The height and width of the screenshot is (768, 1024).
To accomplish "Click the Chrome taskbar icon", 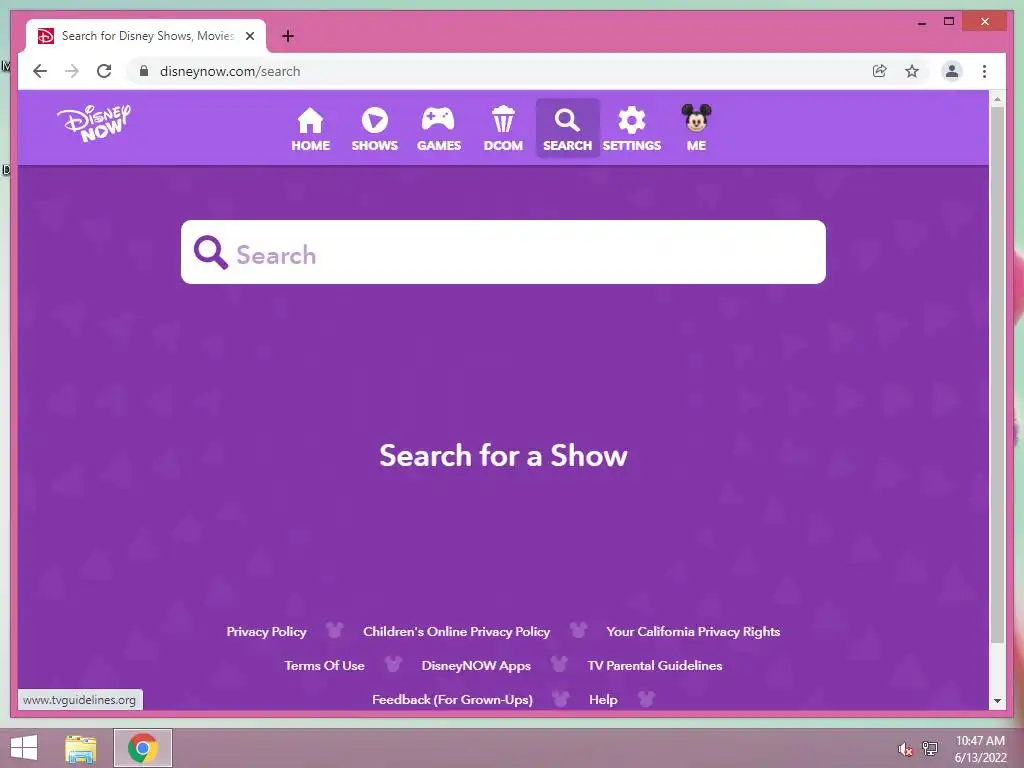I will [143, 748].
